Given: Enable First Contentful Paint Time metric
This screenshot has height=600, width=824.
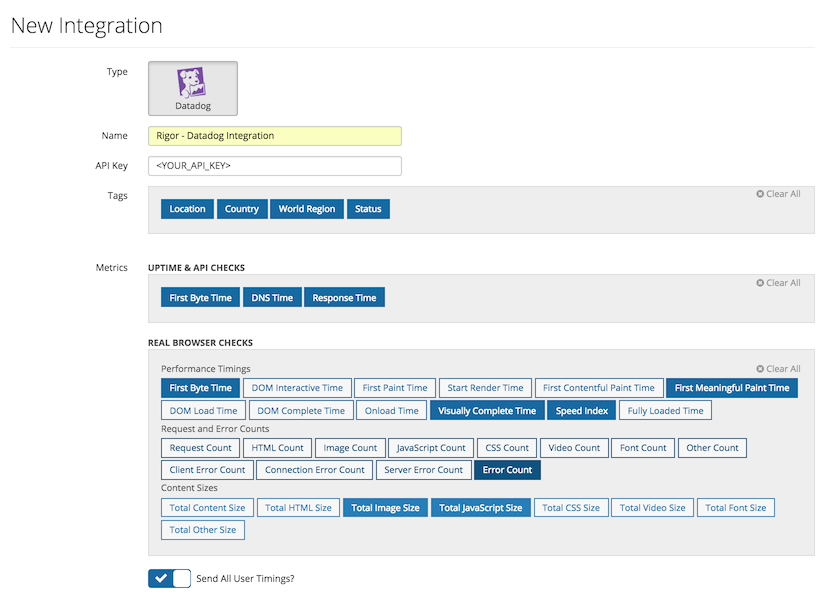Looking at the screenshot, I should pos(599,388).
